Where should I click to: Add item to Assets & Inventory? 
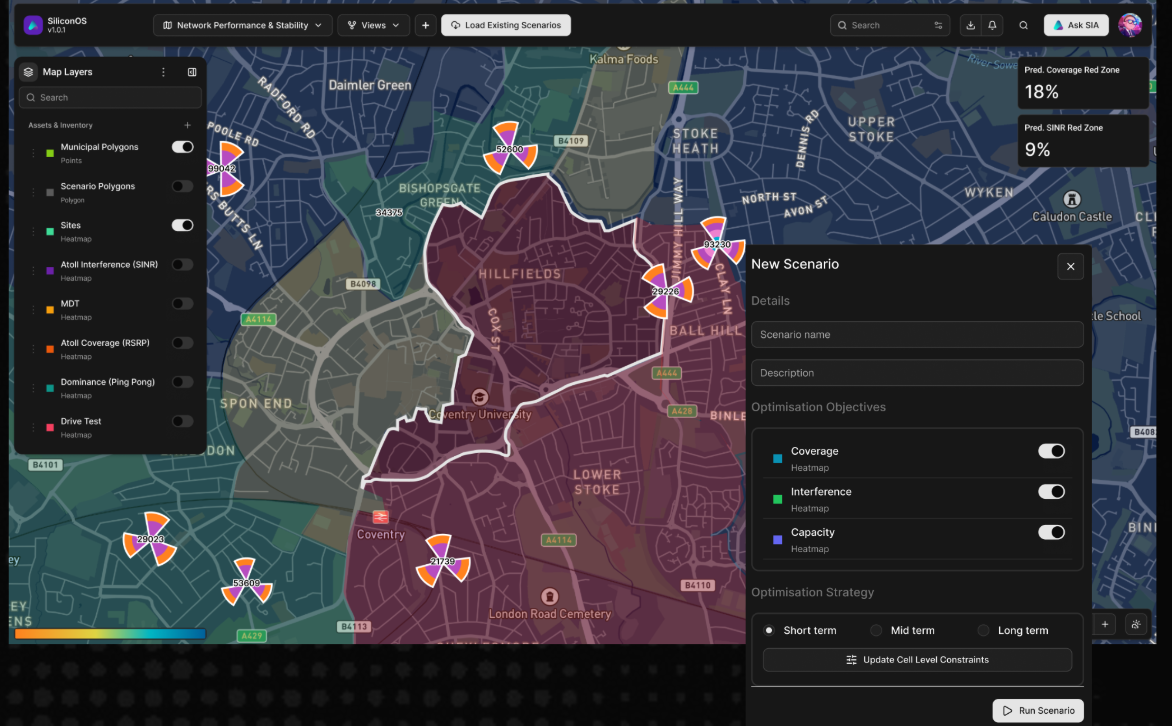[188, 125]
